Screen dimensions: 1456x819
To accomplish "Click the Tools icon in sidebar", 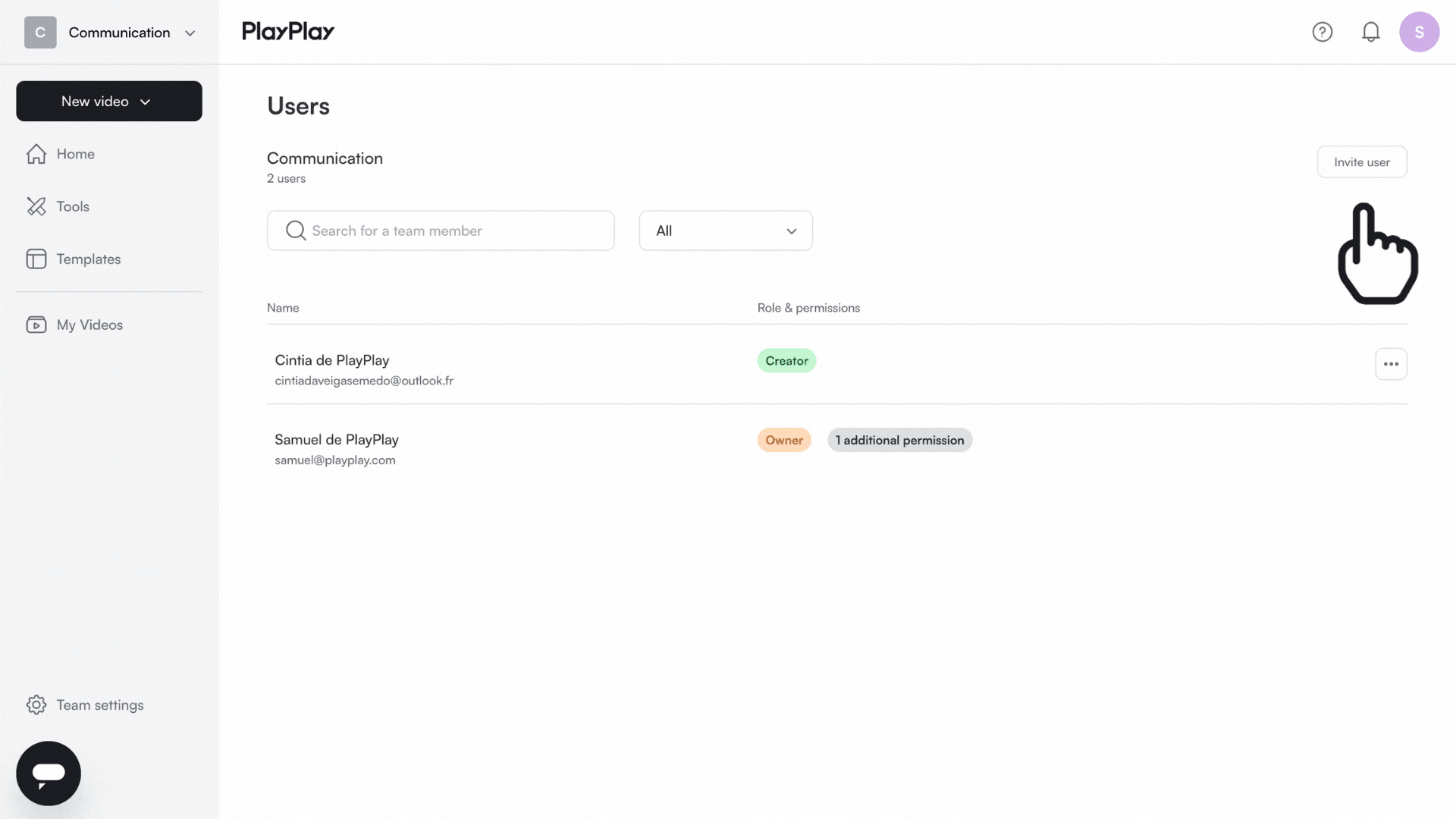I will pos(36,206).
